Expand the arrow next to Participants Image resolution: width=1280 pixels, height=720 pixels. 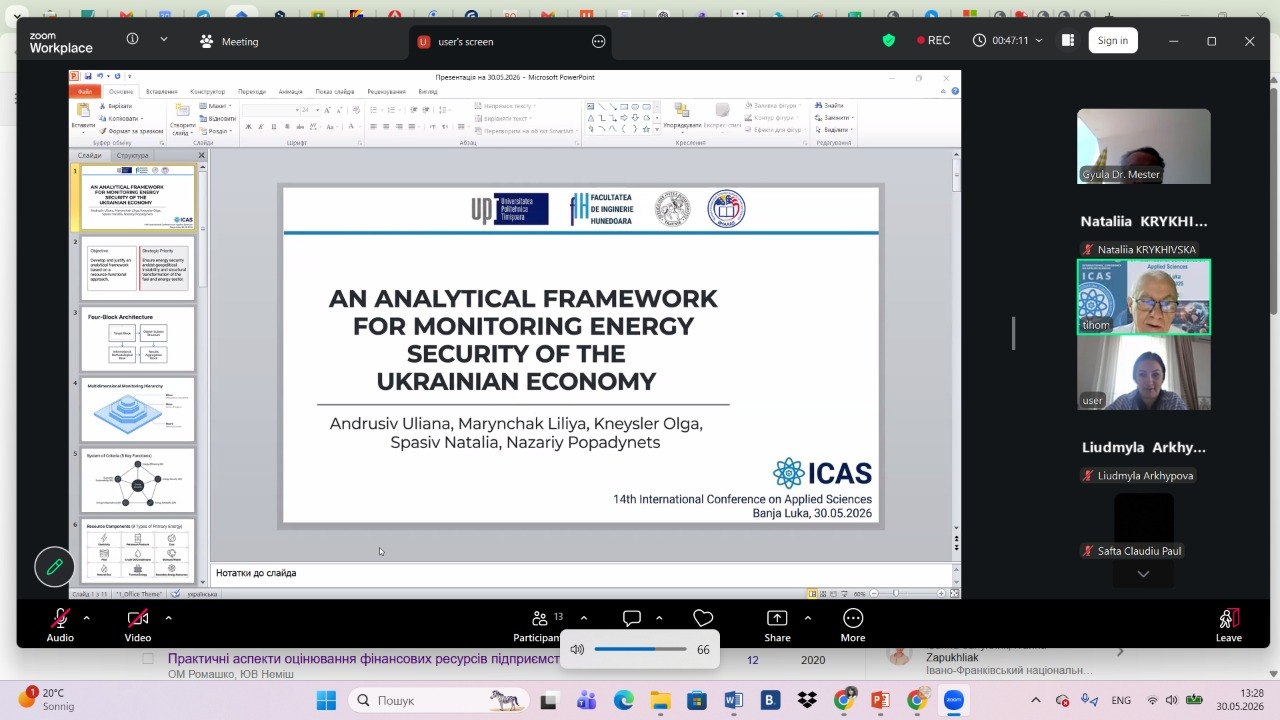pos(584,618)
